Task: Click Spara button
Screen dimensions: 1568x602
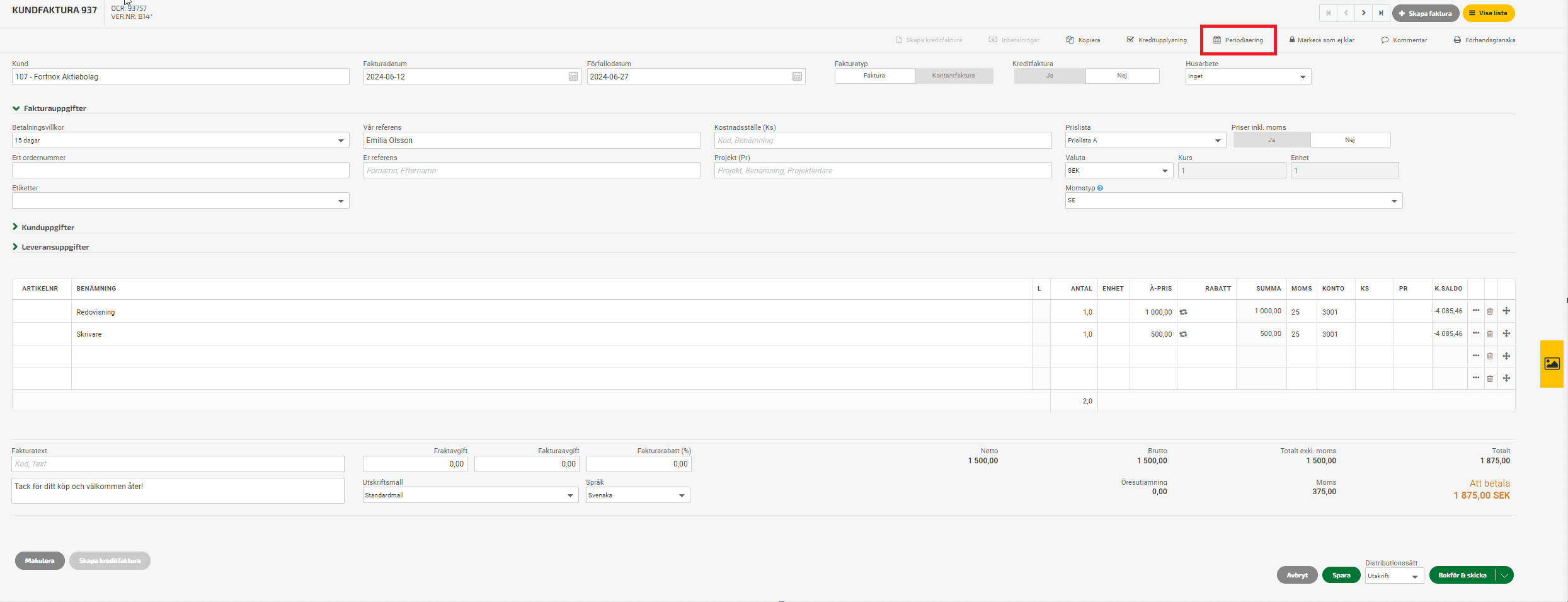Action: tap(1341, 575)
